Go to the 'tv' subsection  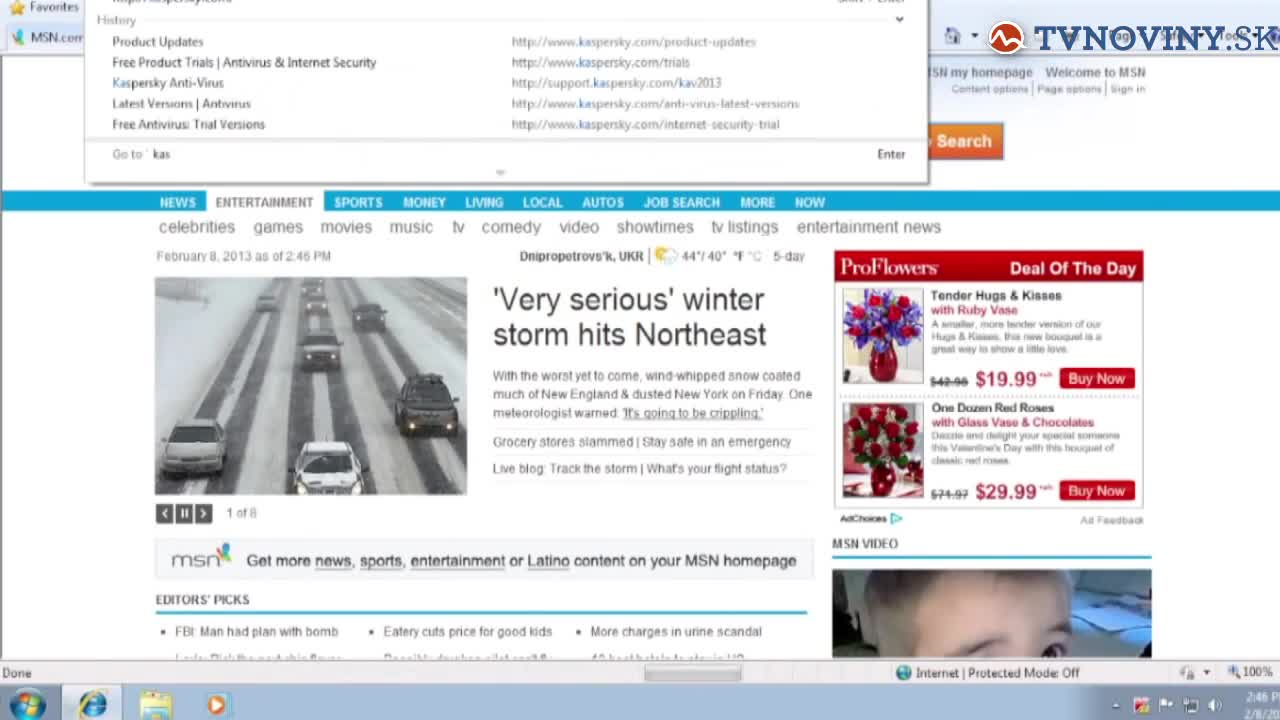458,227
